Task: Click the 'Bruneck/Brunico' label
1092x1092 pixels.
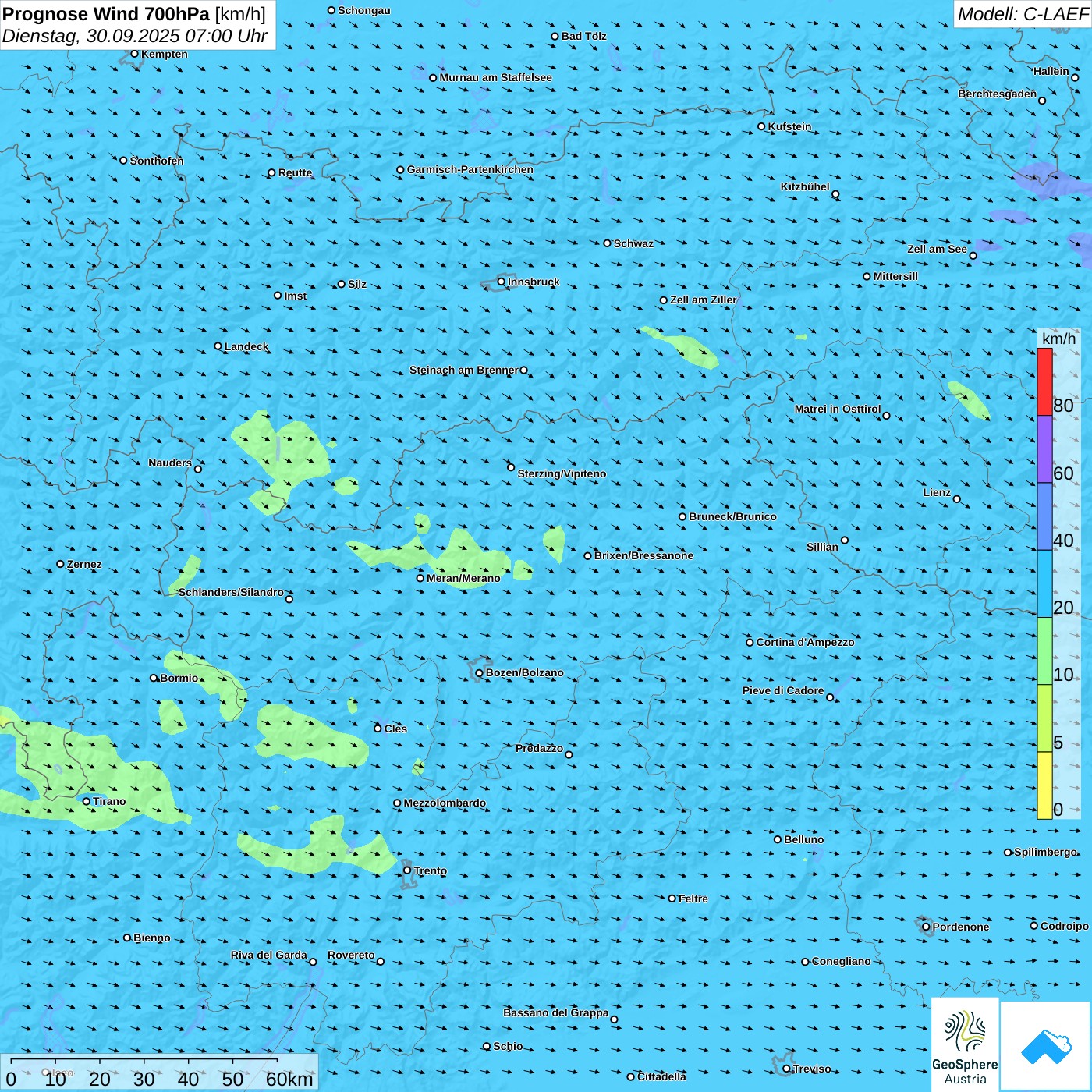Action: 732,516
